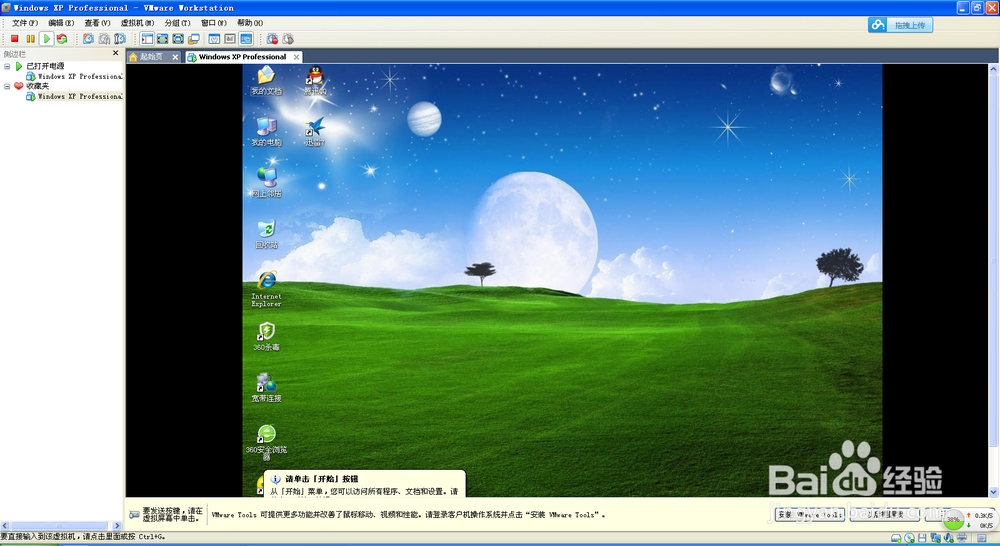Take a snapshot using the snapshot icon

[88, 39]
